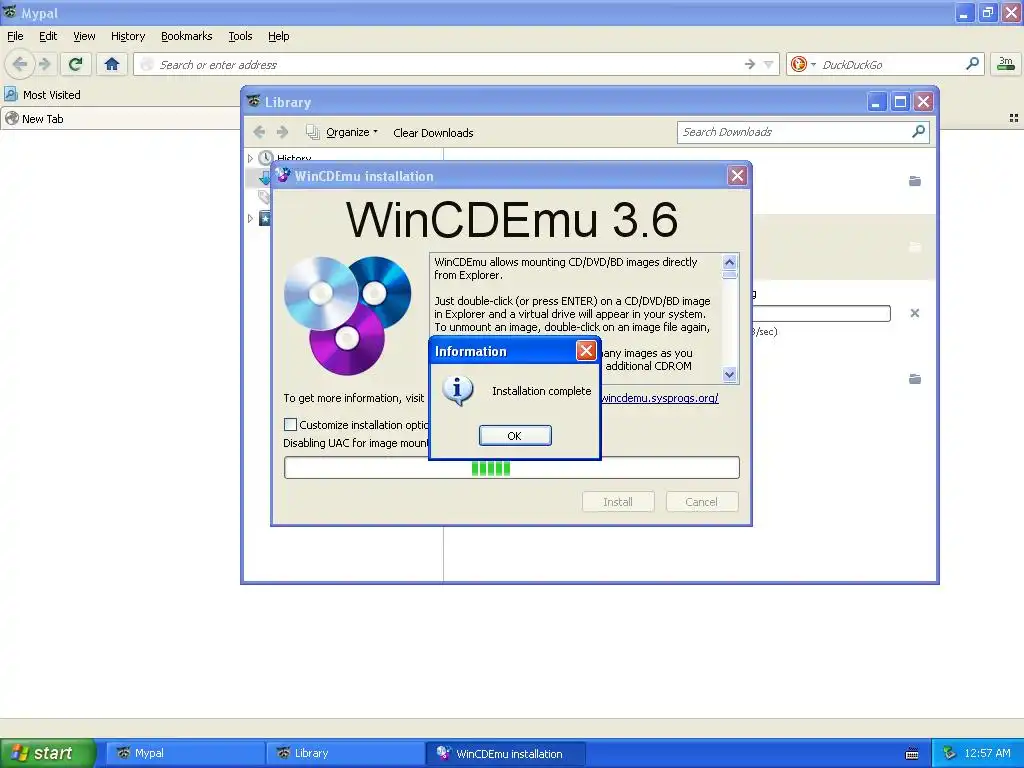Viewport: 1024px width, 768px height.
Task: Open the Bookmarks menu in Mypal
Action: point(186,36)
